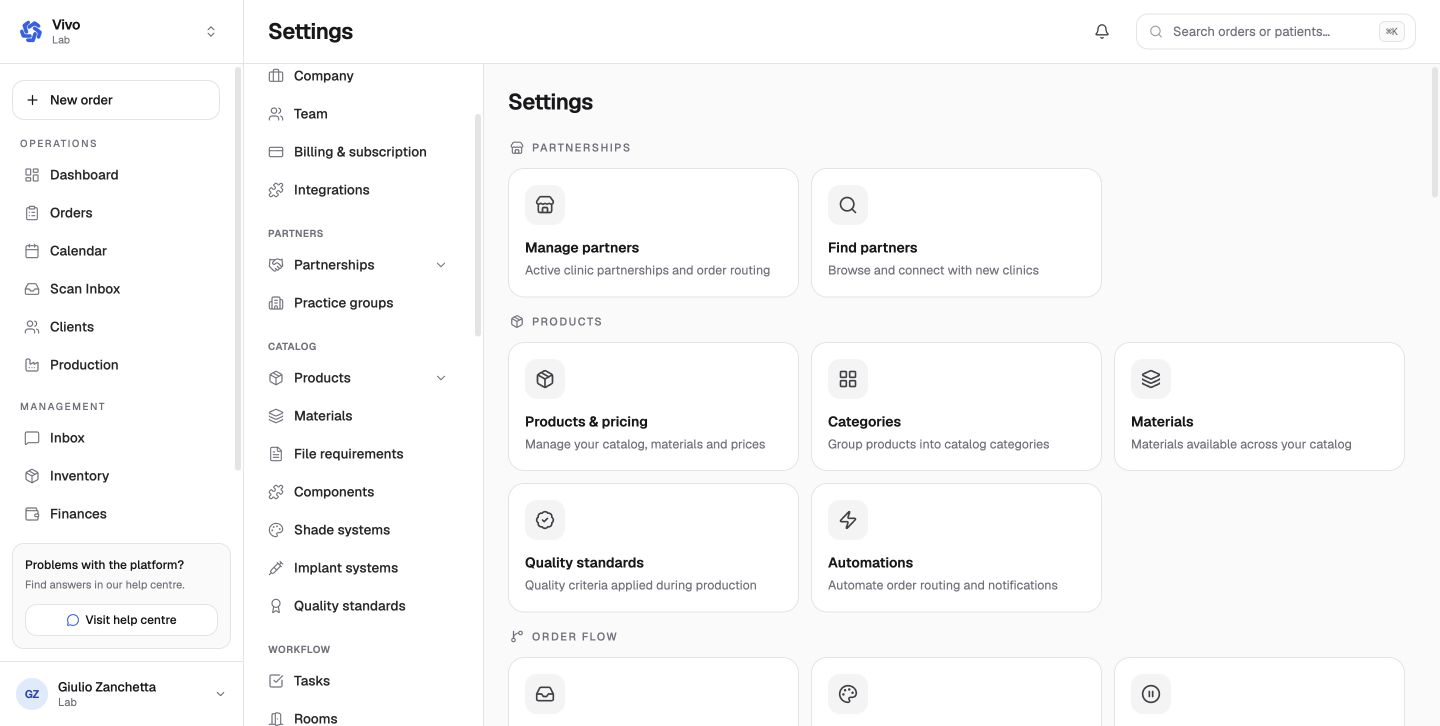Click the Order Flow pause card icon
This screenshot has height=726, width=1440.
[x=1151, y=694]
